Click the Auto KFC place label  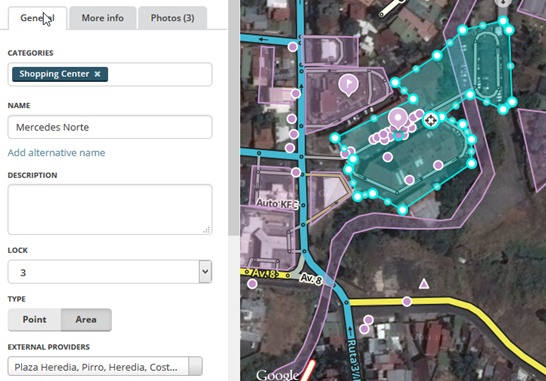(x=277, y=204)
